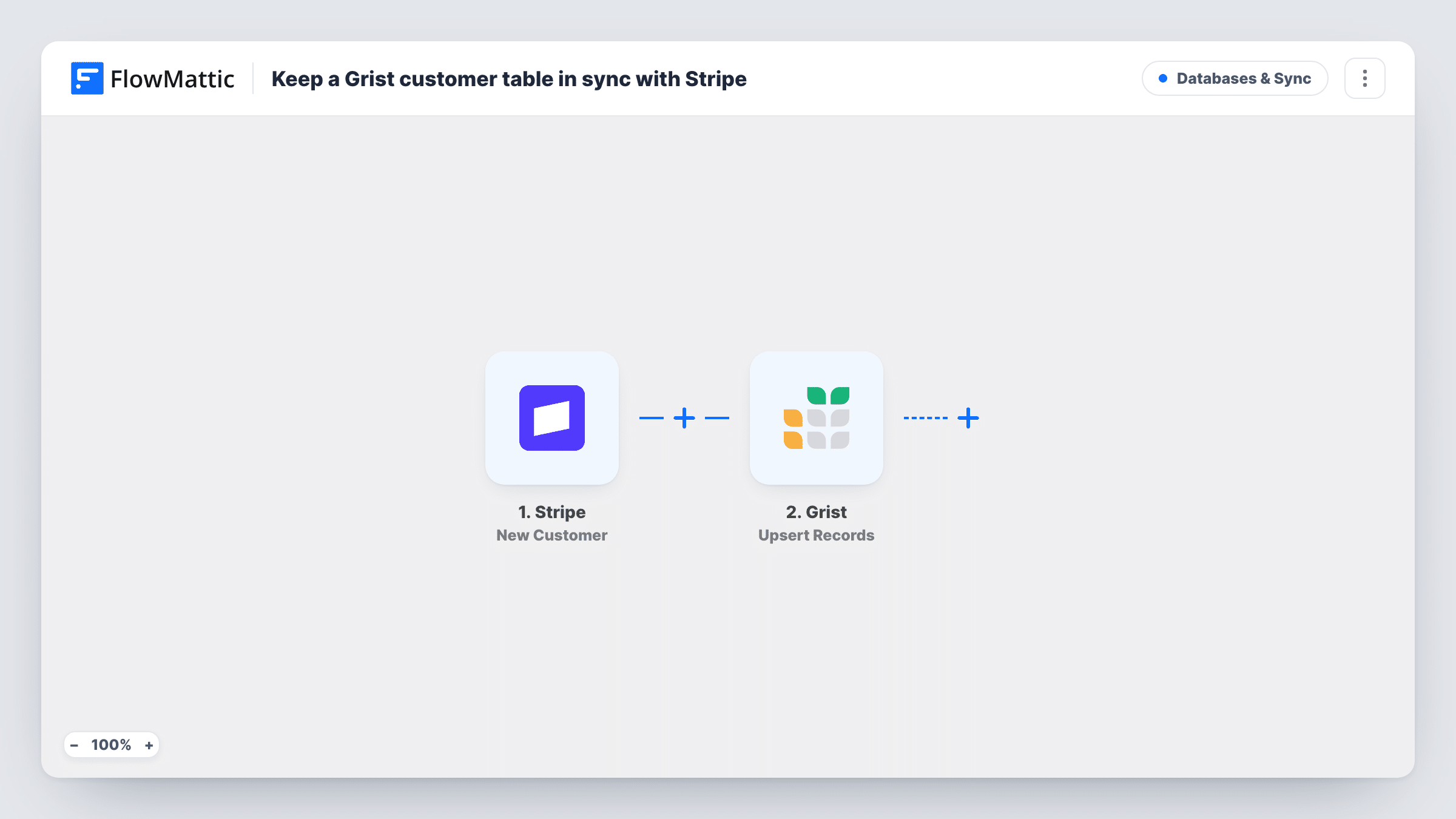The width and height of the screenshot is (1456, 819).
Task: Select the '1. Stripe' step label
Action: (551, 512)
